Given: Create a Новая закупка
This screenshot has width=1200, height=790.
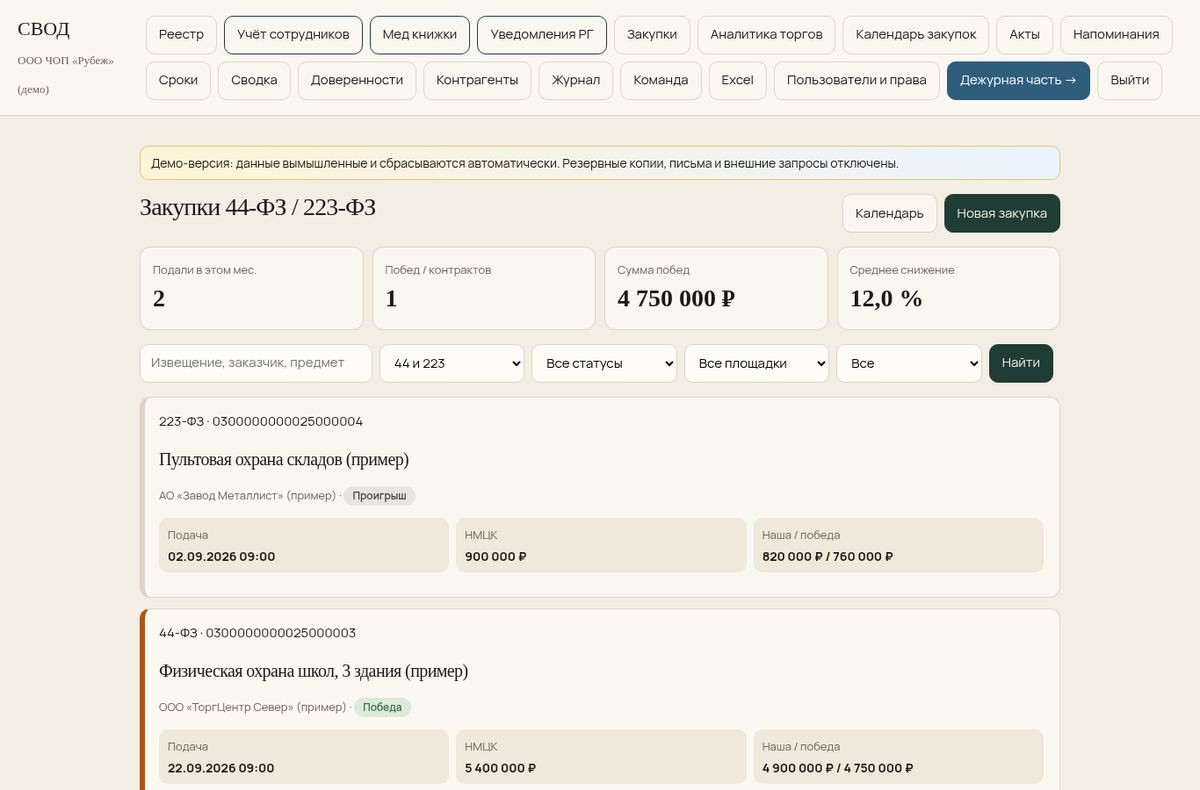Looking at the screenshot, I should [1002, 213].
